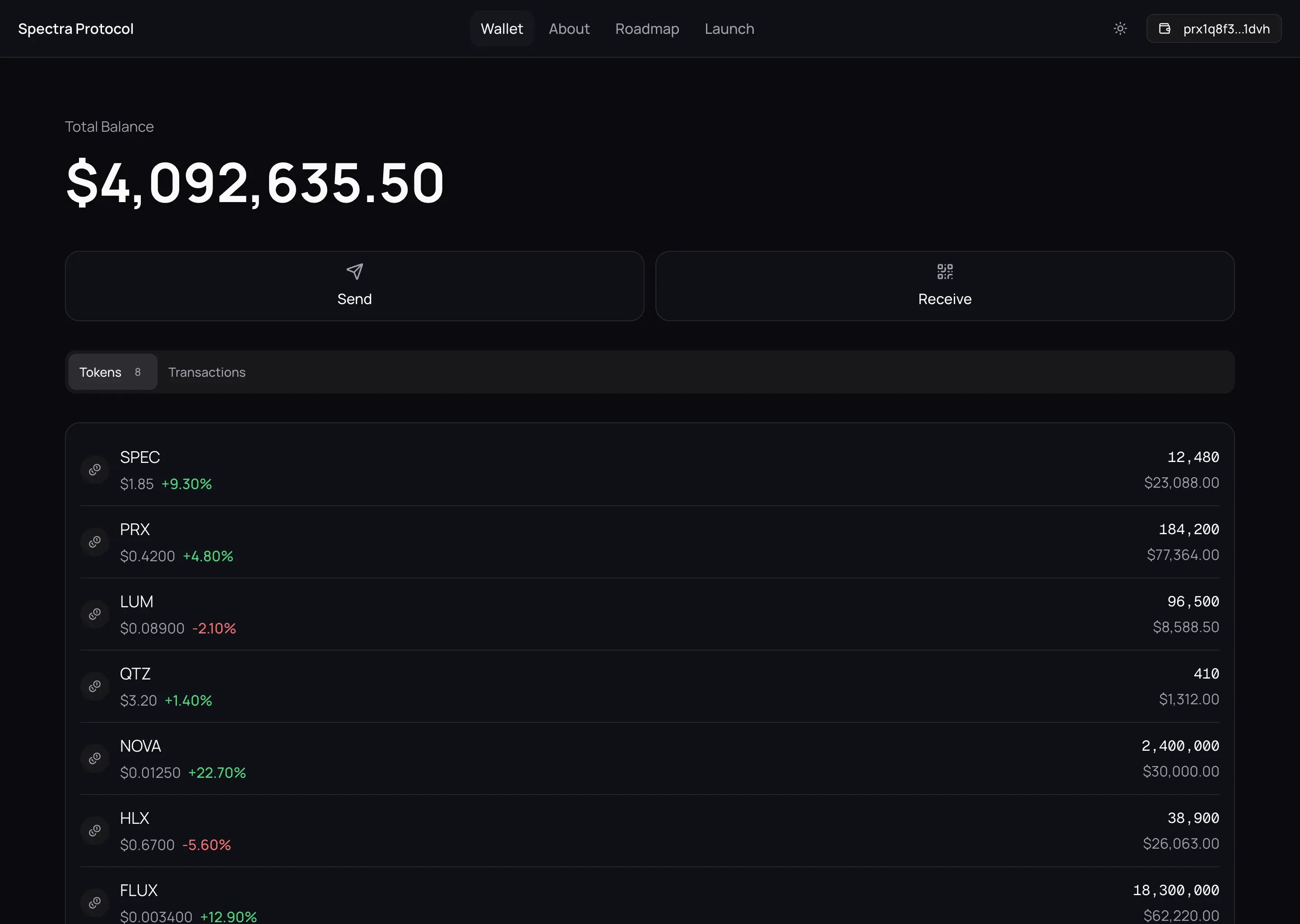Select the LUM token name
The height and width of the screenshot is (924, 1300).
(x=137, y=601)
